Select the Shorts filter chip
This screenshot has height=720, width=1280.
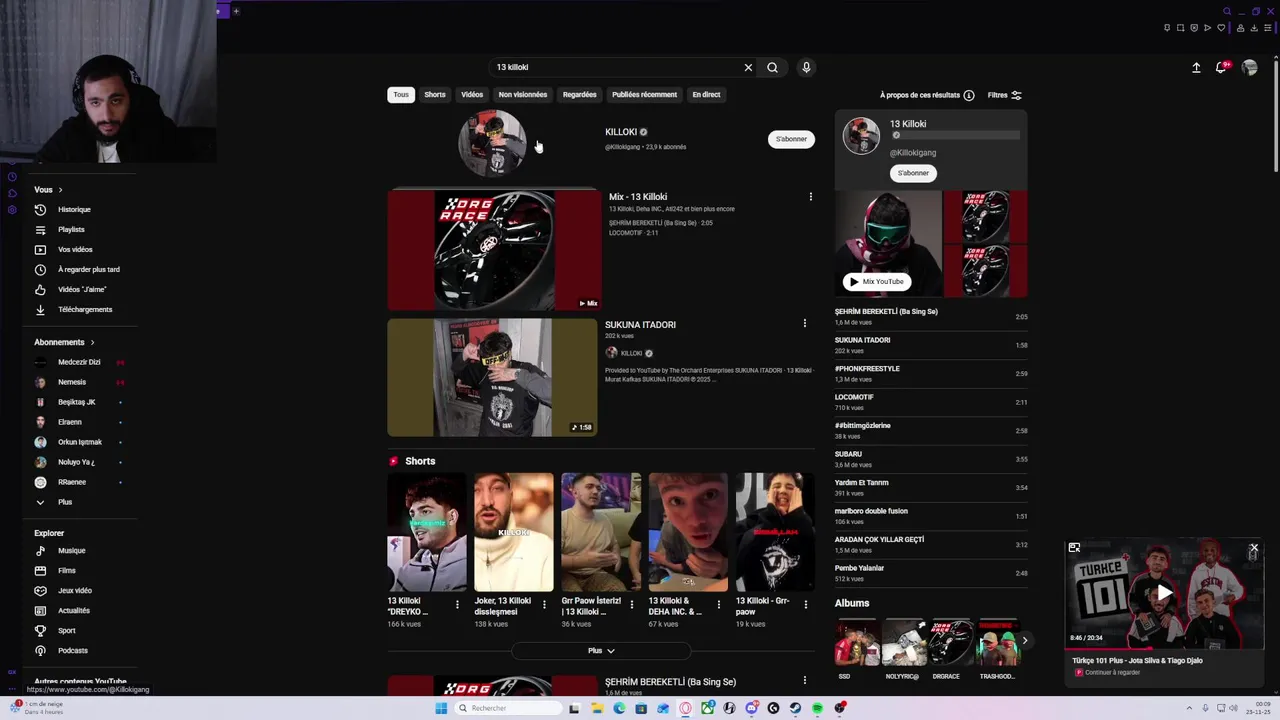coord(435,95)
